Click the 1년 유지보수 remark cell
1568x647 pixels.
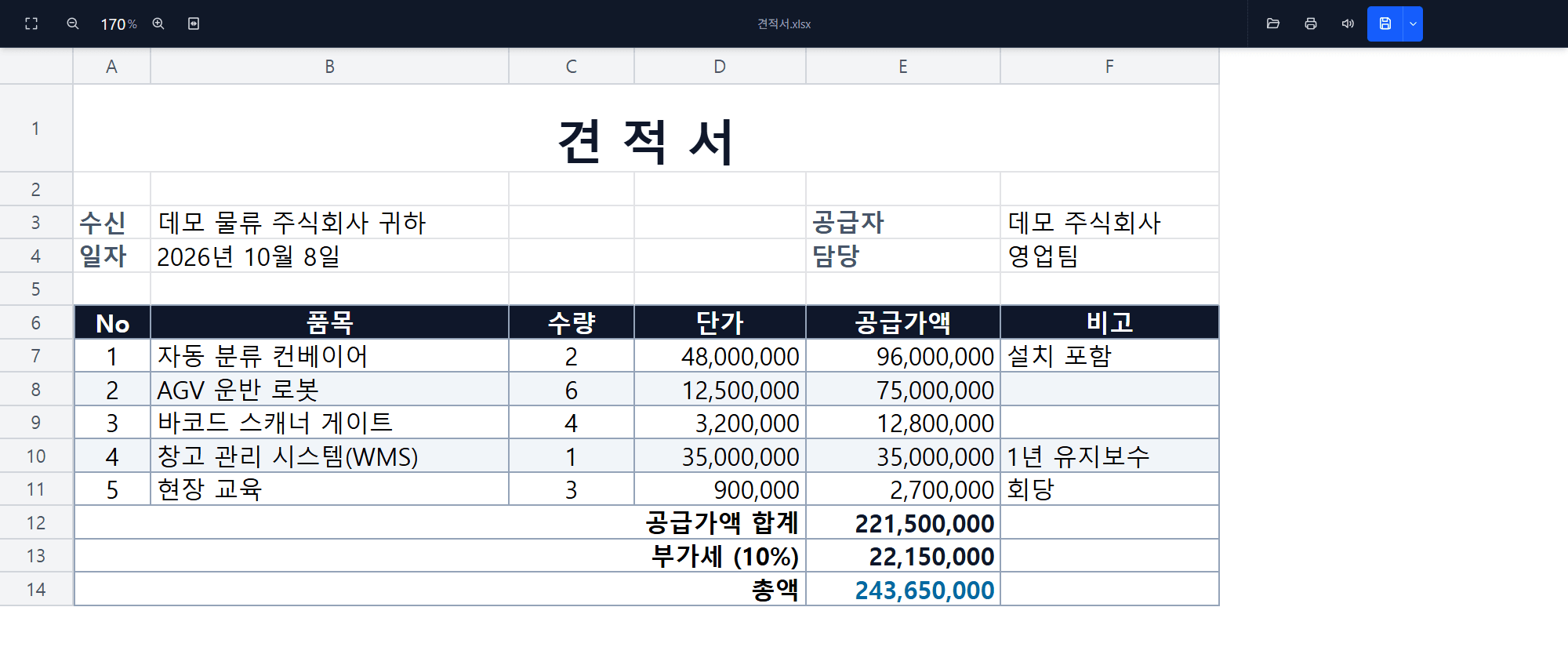click(x=1109, y=456)
